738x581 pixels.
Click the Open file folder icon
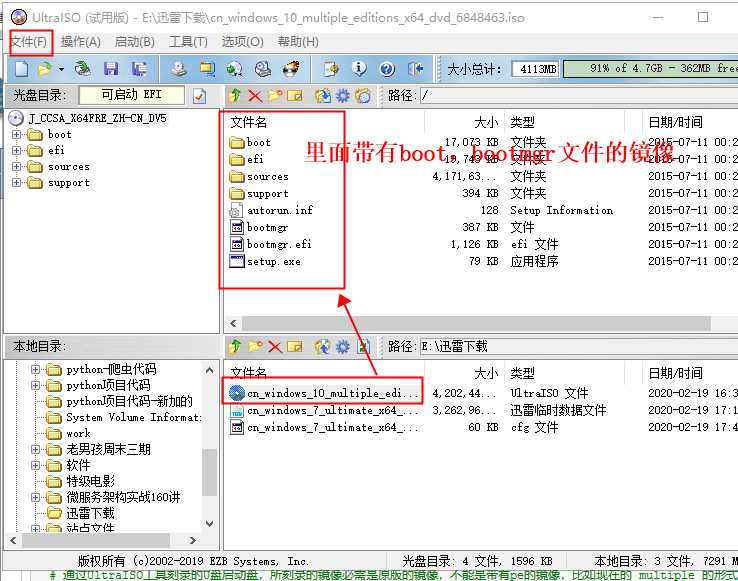(x=45, y=69)
